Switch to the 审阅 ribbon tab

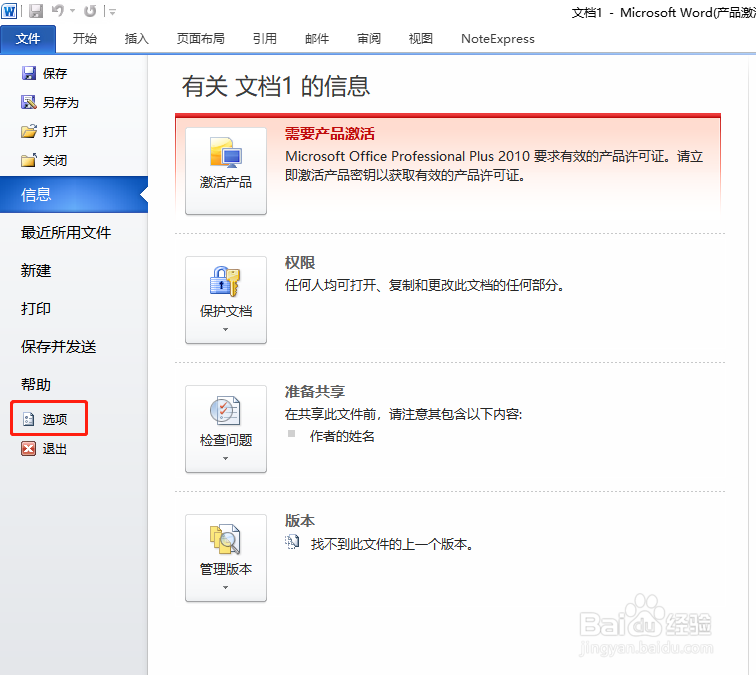pos(369,39)
